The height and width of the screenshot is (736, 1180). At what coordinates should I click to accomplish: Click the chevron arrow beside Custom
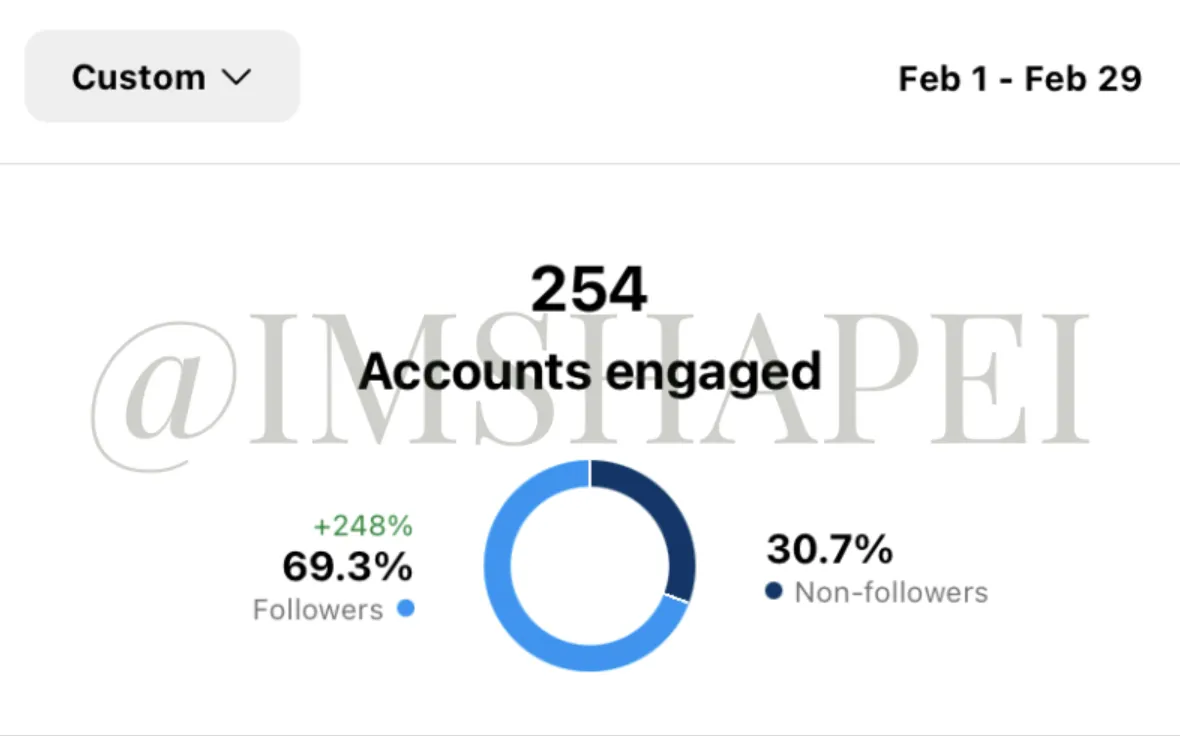click(236, 78)
